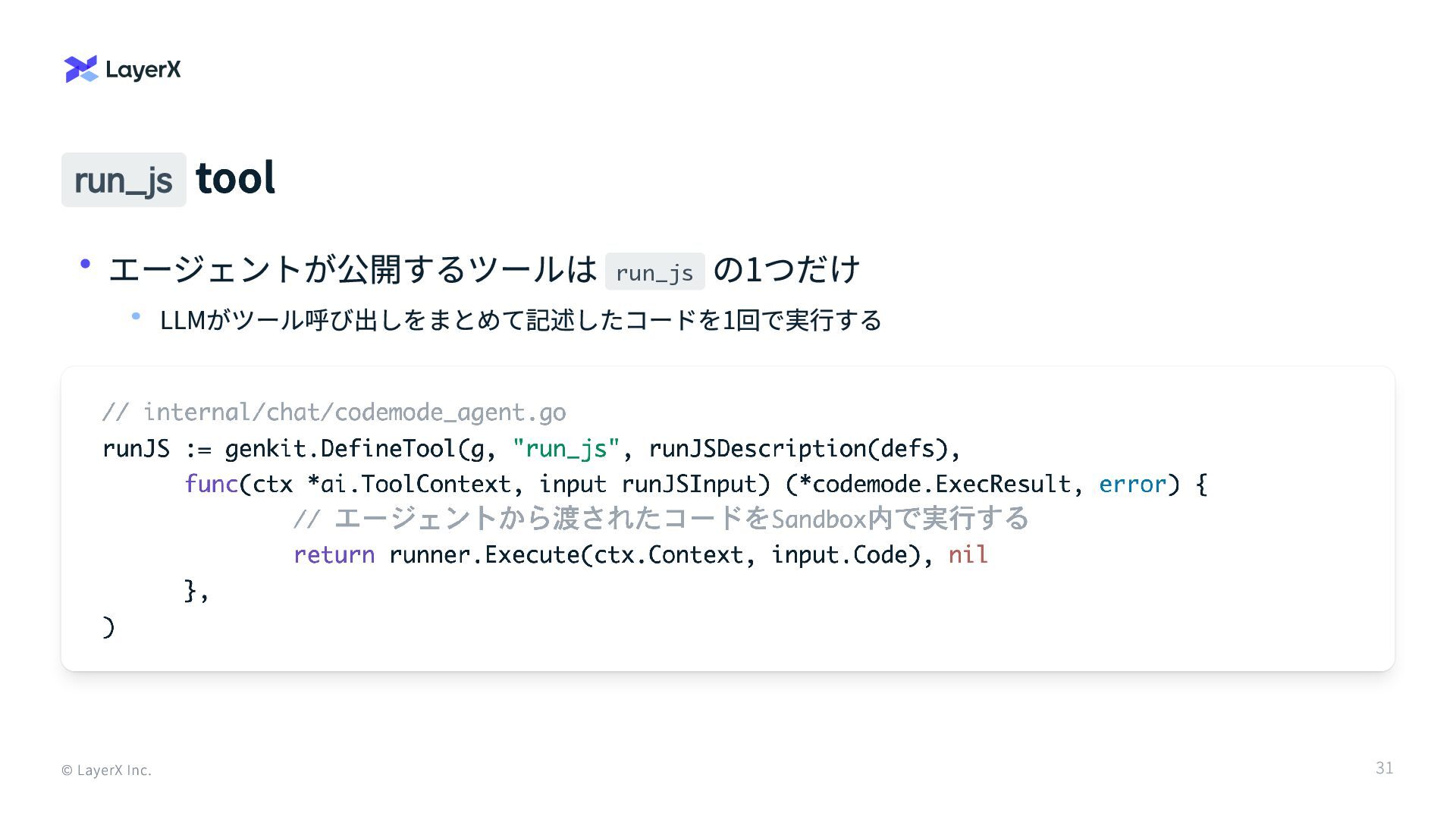This screenshot has height=819, width=1456.
Task: Click the slide page number 31
Action: coord(1384,768)
